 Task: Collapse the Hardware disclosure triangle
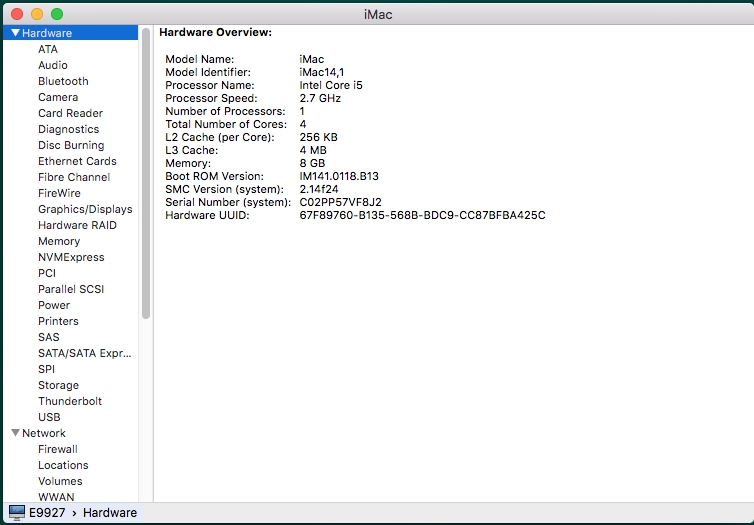(x=15, y=33)
